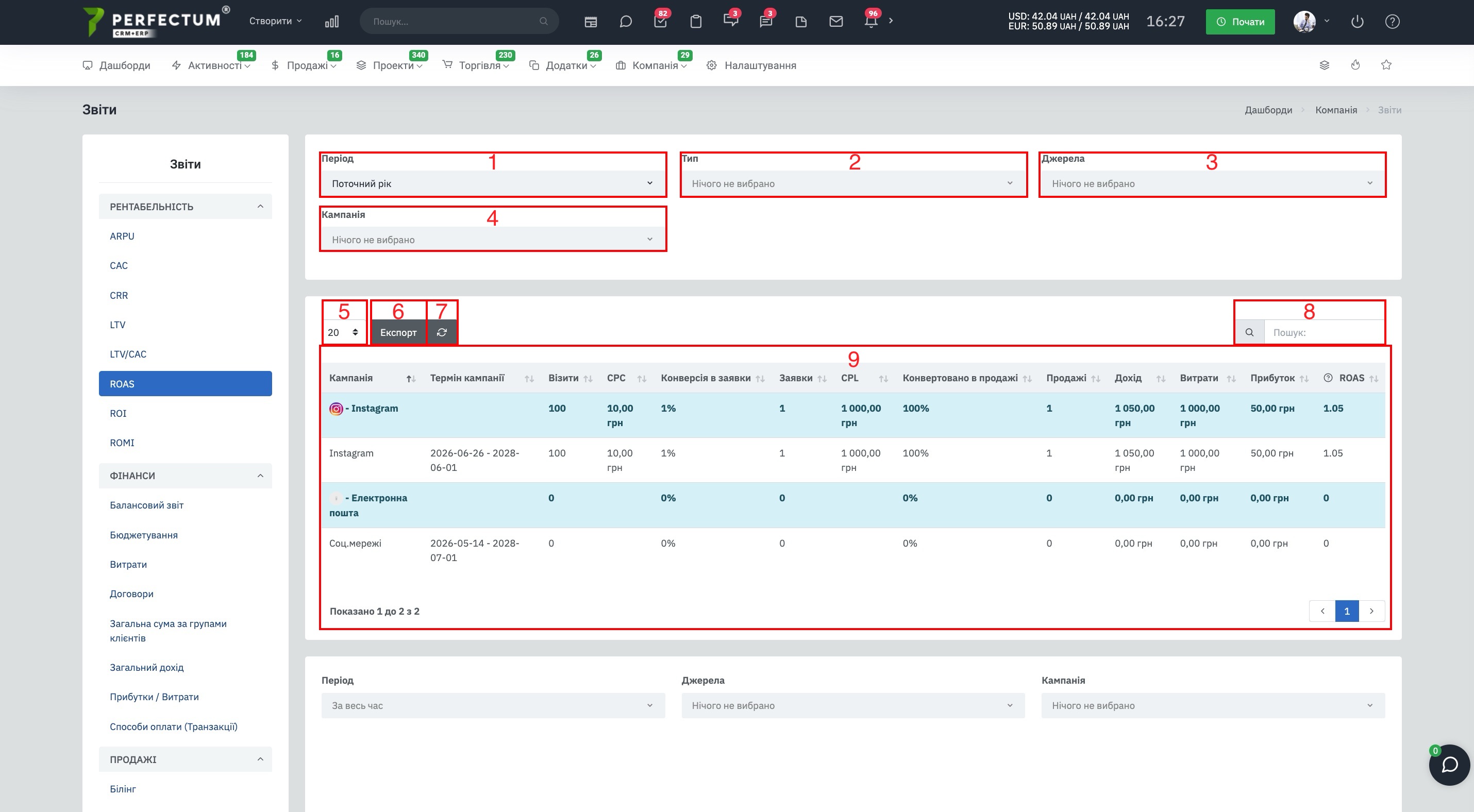Open the Період dropdown showing Поточний рік
The height and width of the screenshot is (812, 1474).
pyautogui.click(x=493, y=183)
